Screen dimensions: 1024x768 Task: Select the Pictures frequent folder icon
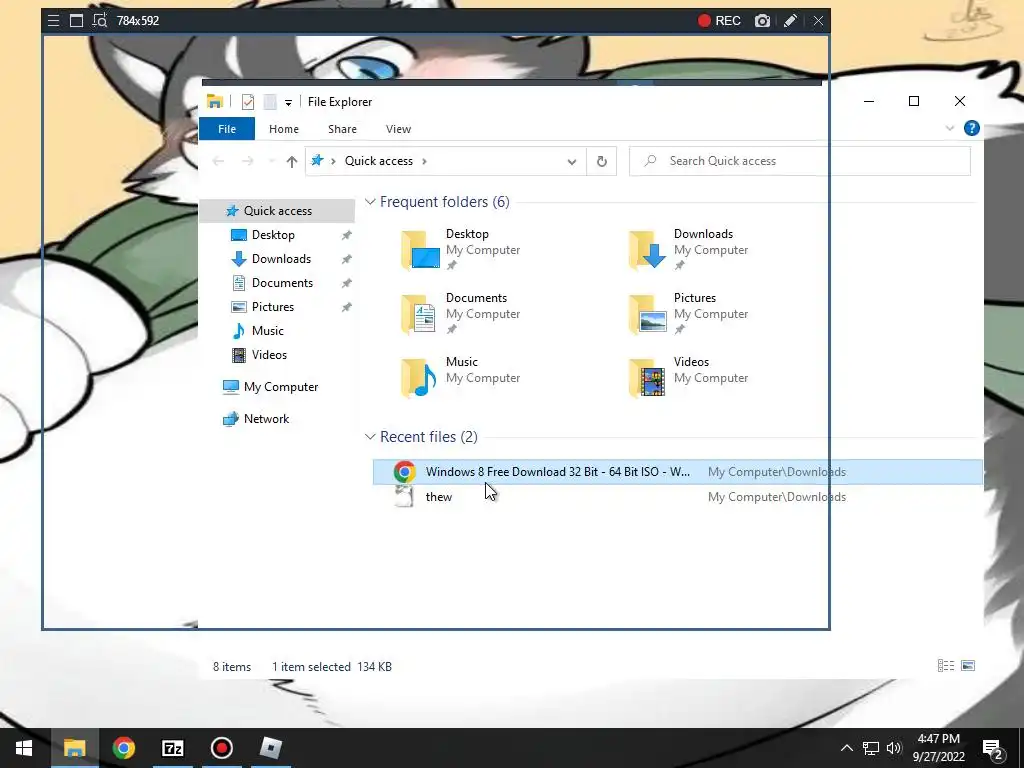647,314
